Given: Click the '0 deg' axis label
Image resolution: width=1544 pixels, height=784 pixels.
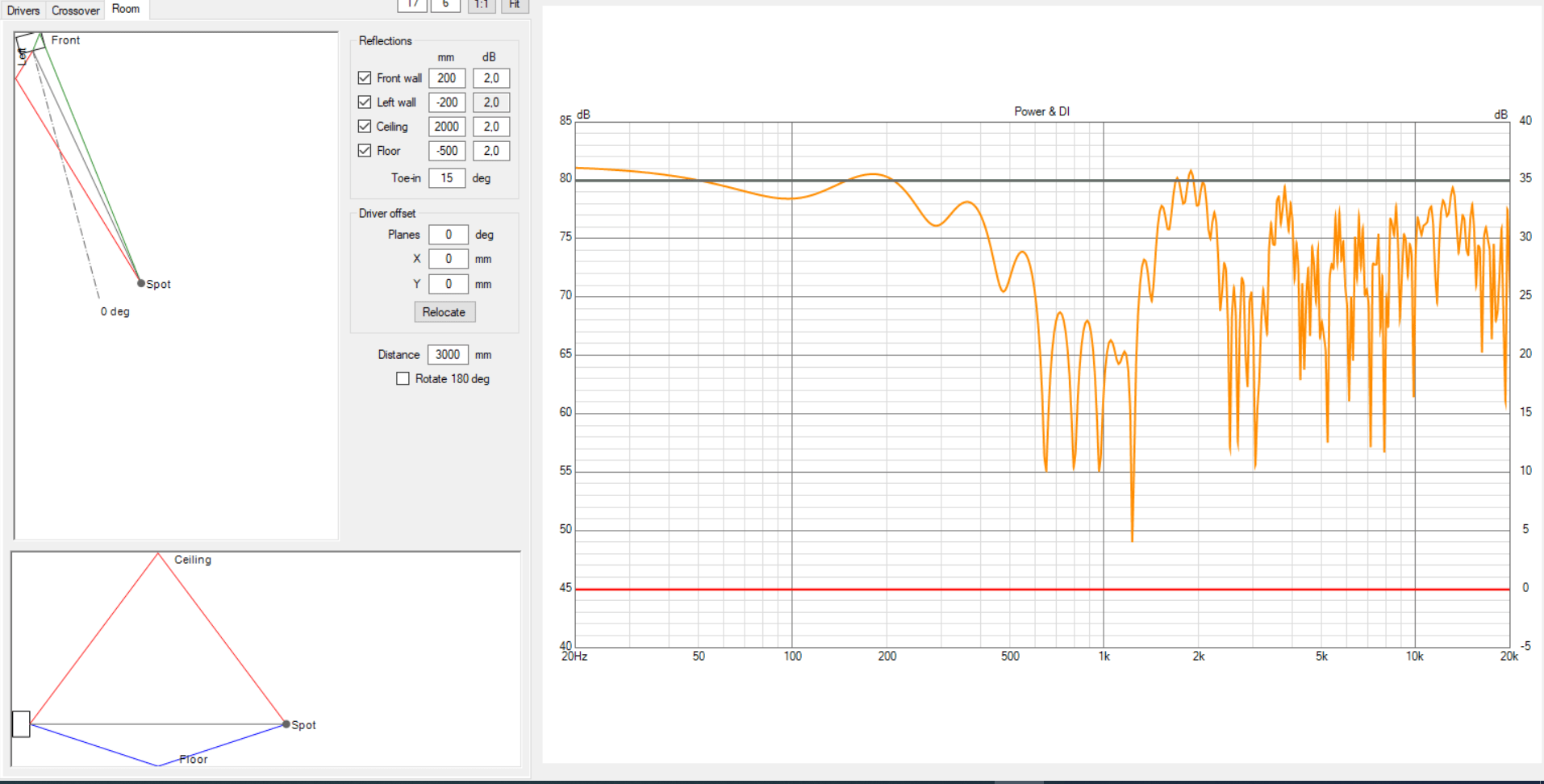Looking at the screenshot, I should click(x=115, y=311).
